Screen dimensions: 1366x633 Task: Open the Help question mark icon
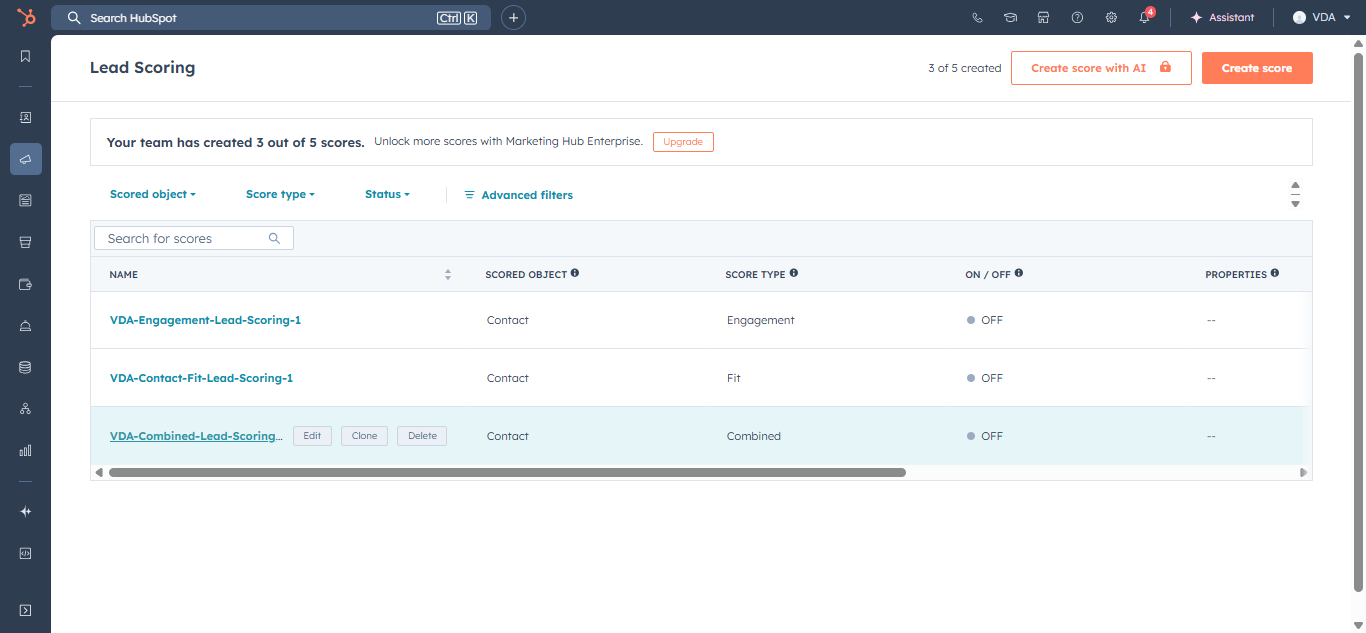(x=1077, y=17)
